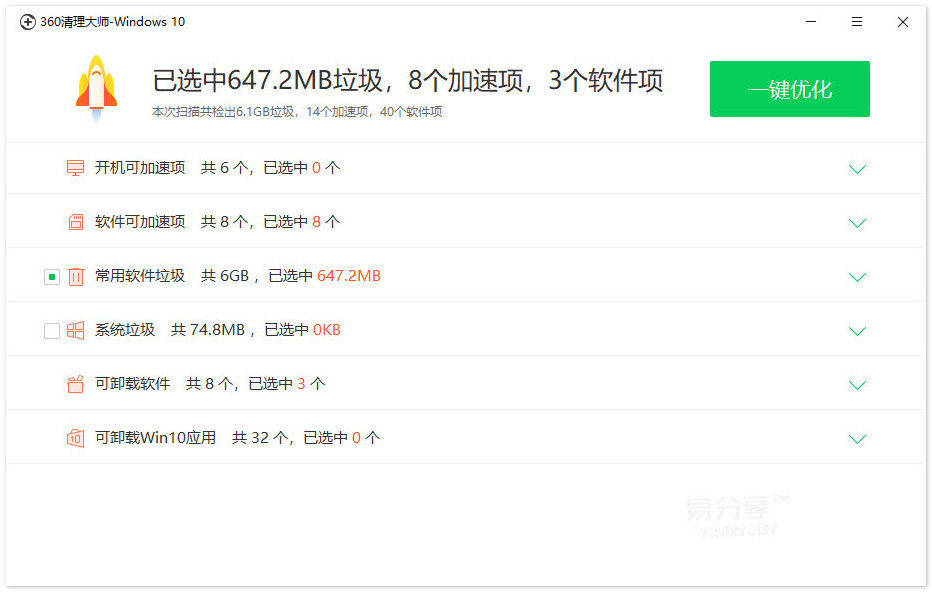Expand the 可卸载Win10应用 section
Viewport: 932px width, 592px height.
pos(858,438)
